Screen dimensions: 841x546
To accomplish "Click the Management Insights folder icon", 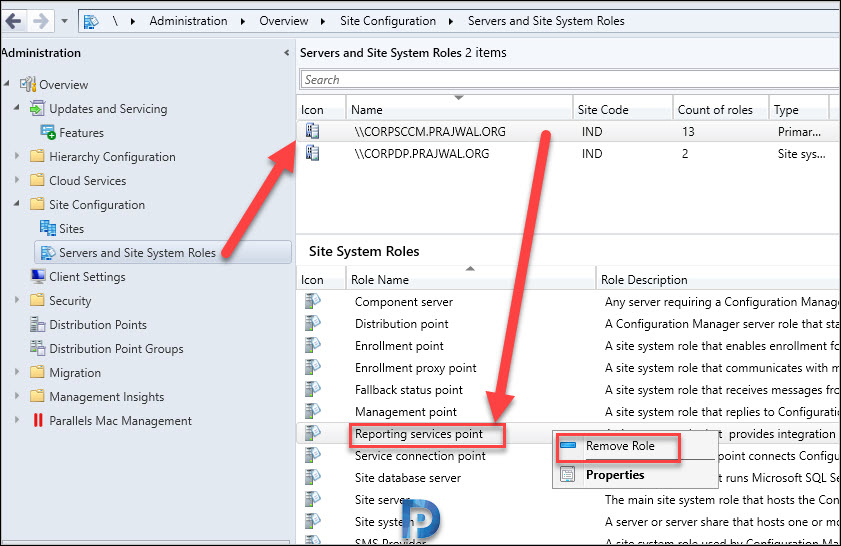I will [x=37, y=396].
